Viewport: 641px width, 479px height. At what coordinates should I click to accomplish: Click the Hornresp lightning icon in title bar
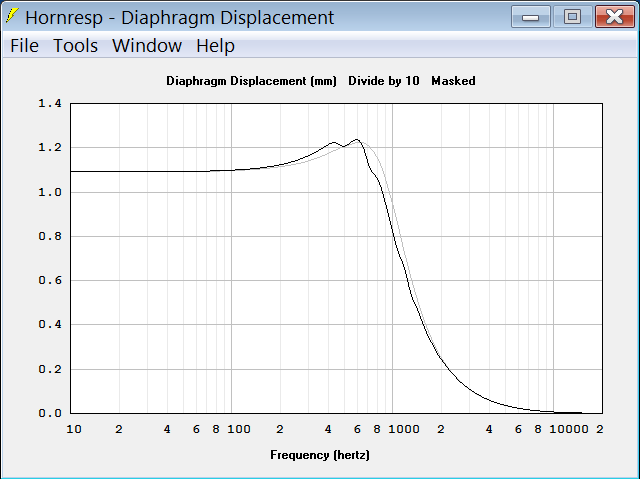[x=12, y=16]
